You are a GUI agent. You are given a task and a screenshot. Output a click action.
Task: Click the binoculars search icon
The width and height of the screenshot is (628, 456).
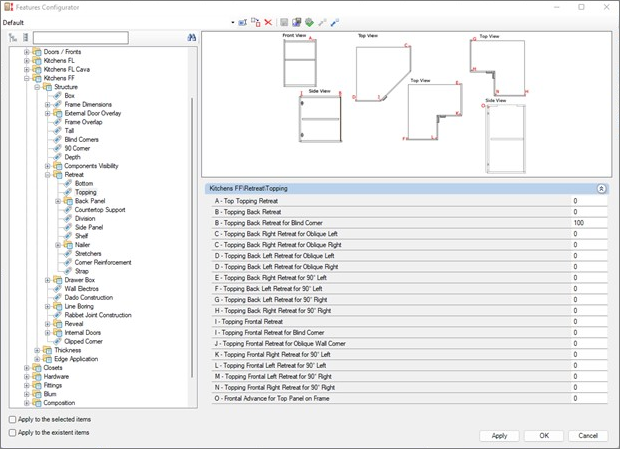click(x=191, y=38)
